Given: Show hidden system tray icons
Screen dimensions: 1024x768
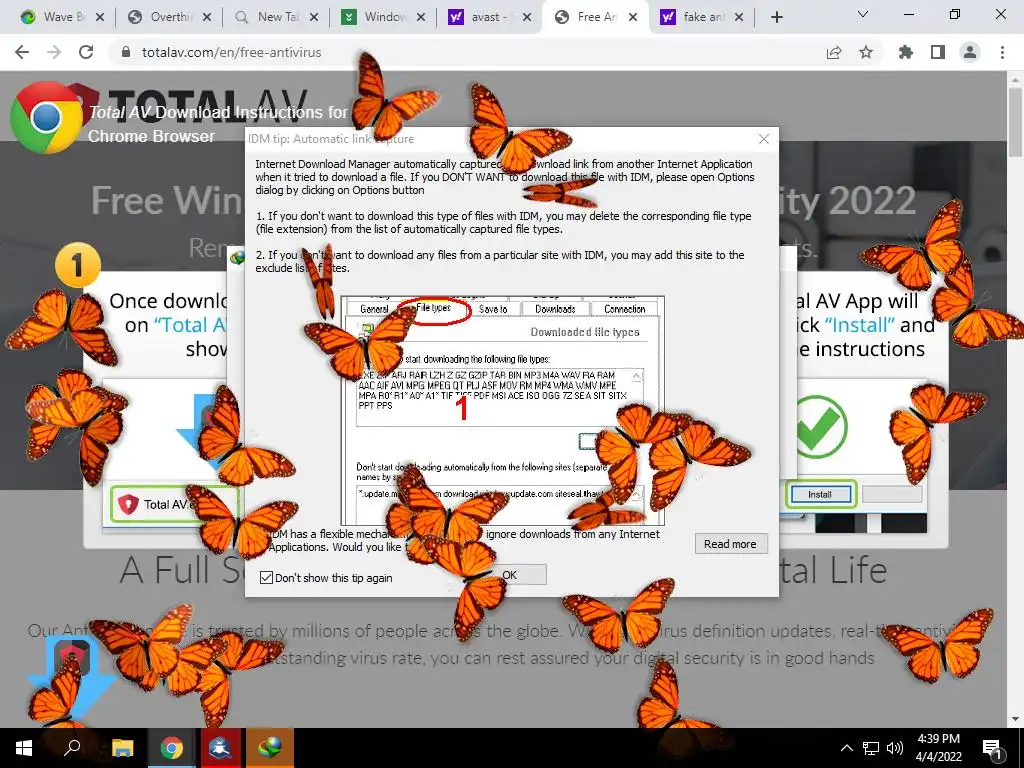Looking at the screenshot, I should [x=846, y=748].
